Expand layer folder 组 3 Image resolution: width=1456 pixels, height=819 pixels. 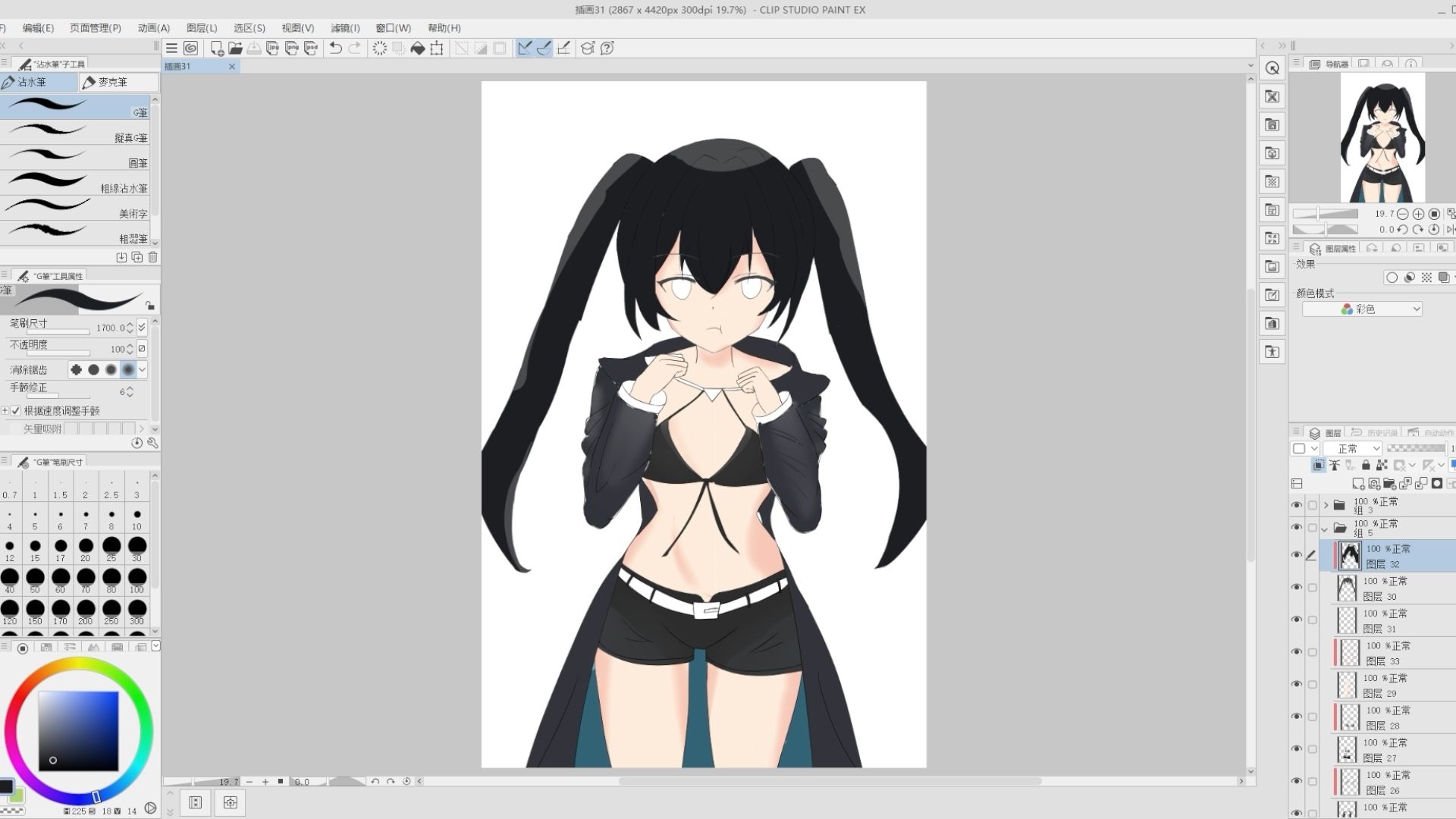(1326, 505)
